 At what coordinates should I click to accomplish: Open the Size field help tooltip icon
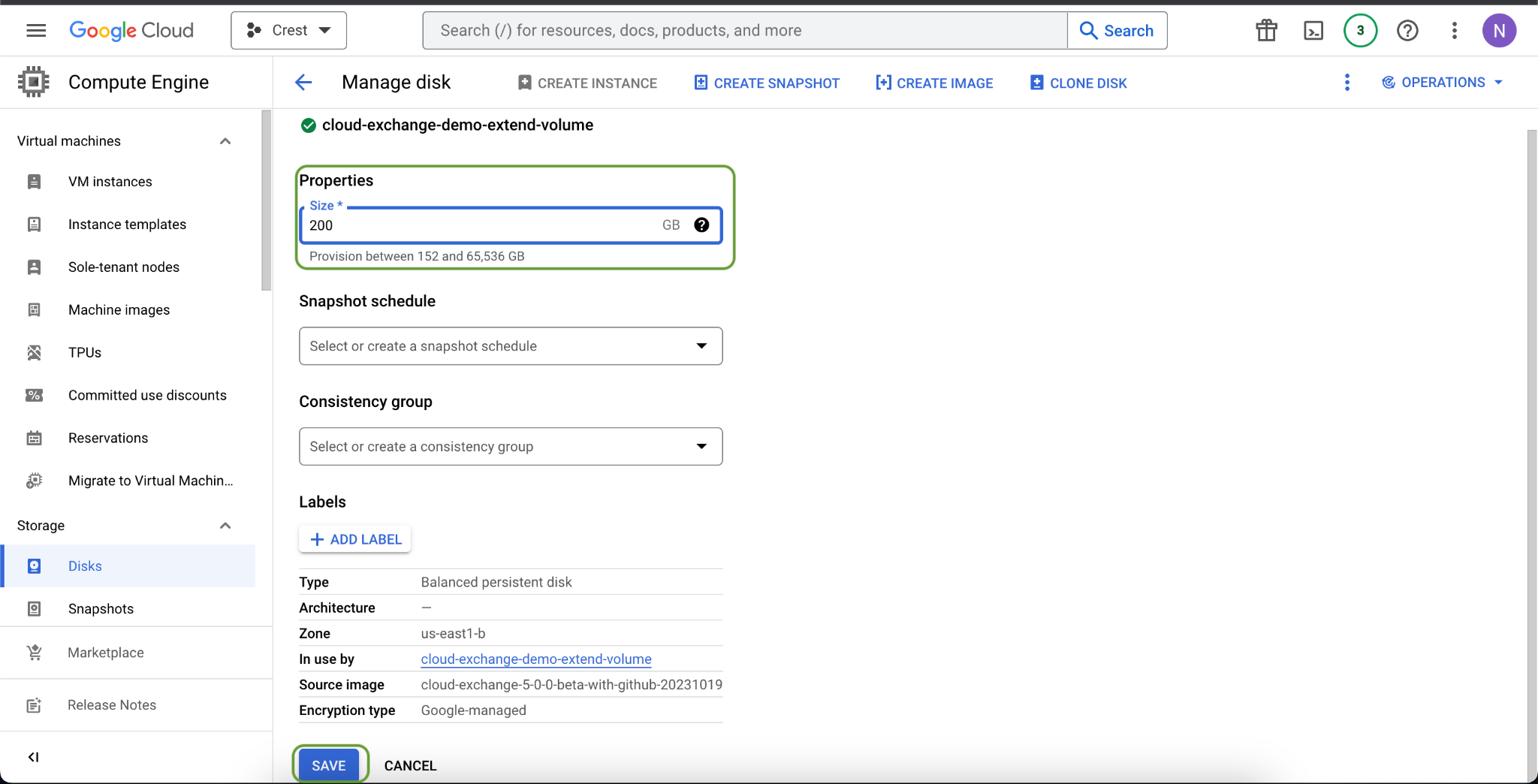[x=701, y=225]
